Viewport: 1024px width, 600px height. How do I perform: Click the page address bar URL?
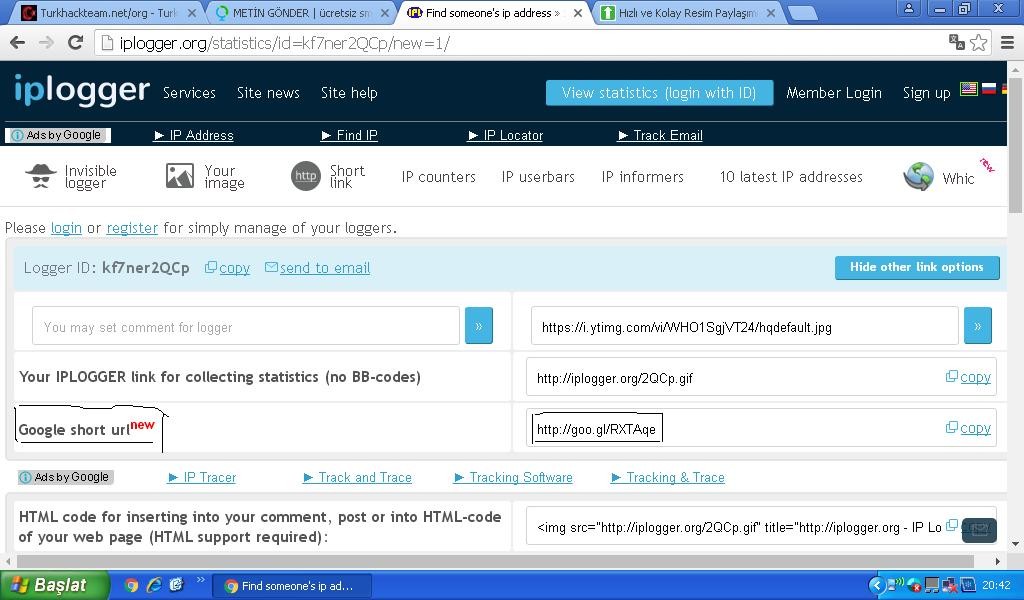click(285, 43)
